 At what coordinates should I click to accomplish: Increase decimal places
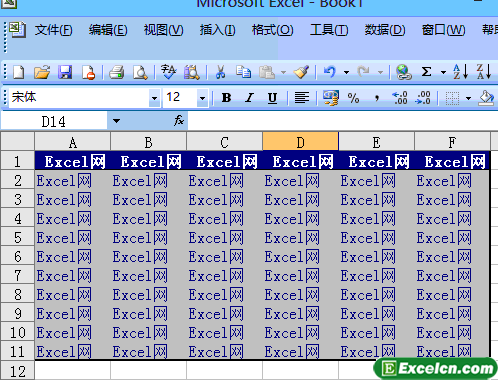pyautogui.click(x=400, y=98)
